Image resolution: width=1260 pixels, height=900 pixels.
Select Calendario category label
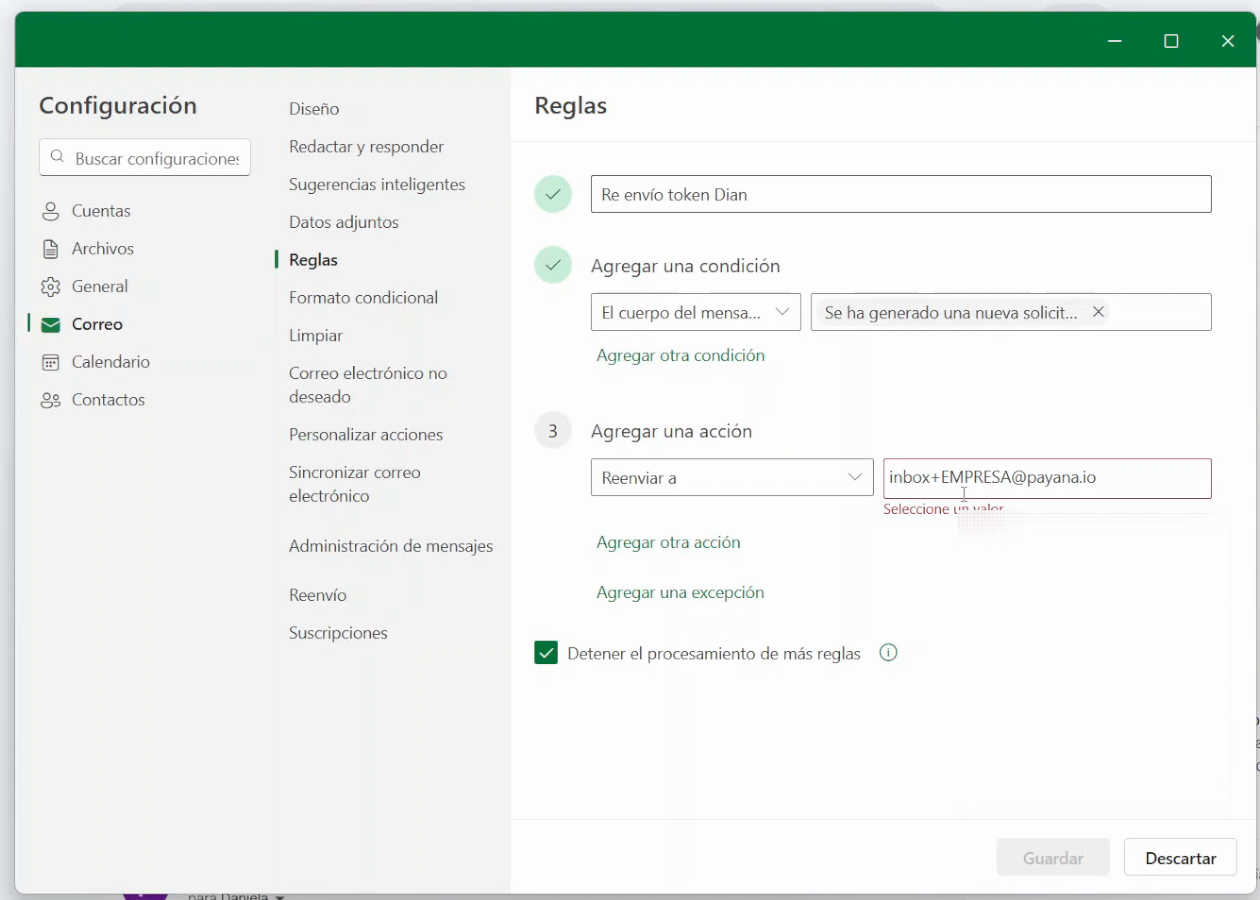[111, 362]
